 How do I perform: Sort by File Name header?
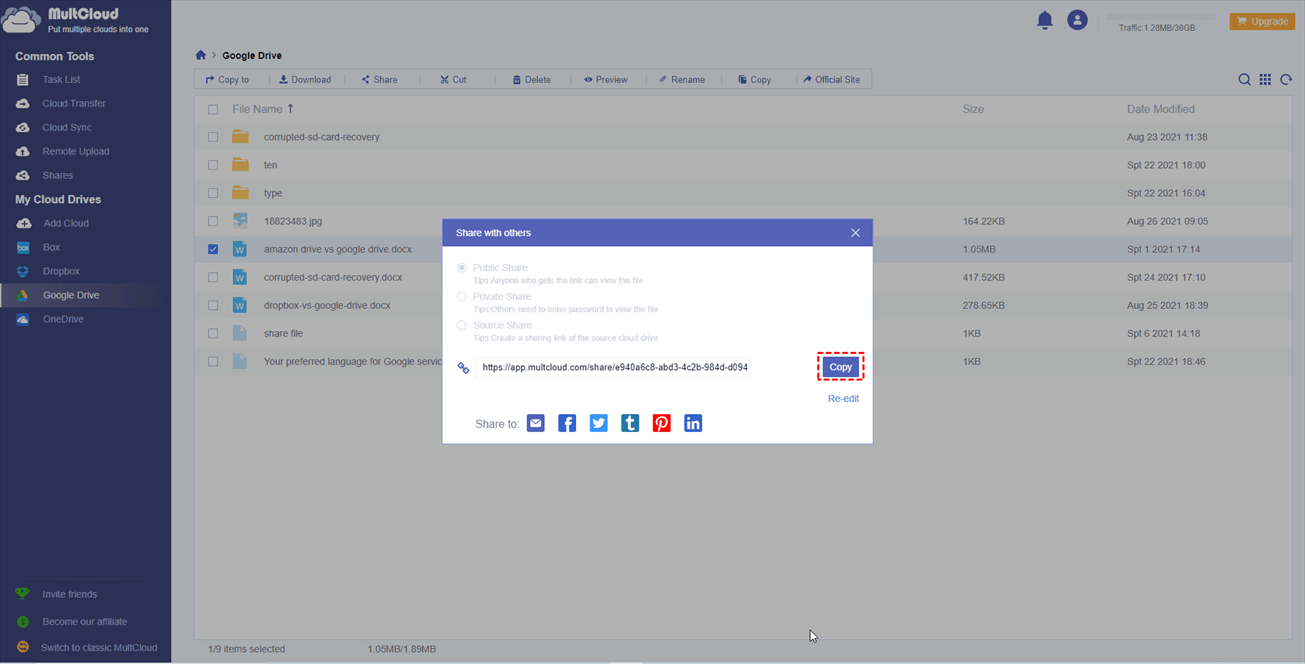(x=263, y=109)
